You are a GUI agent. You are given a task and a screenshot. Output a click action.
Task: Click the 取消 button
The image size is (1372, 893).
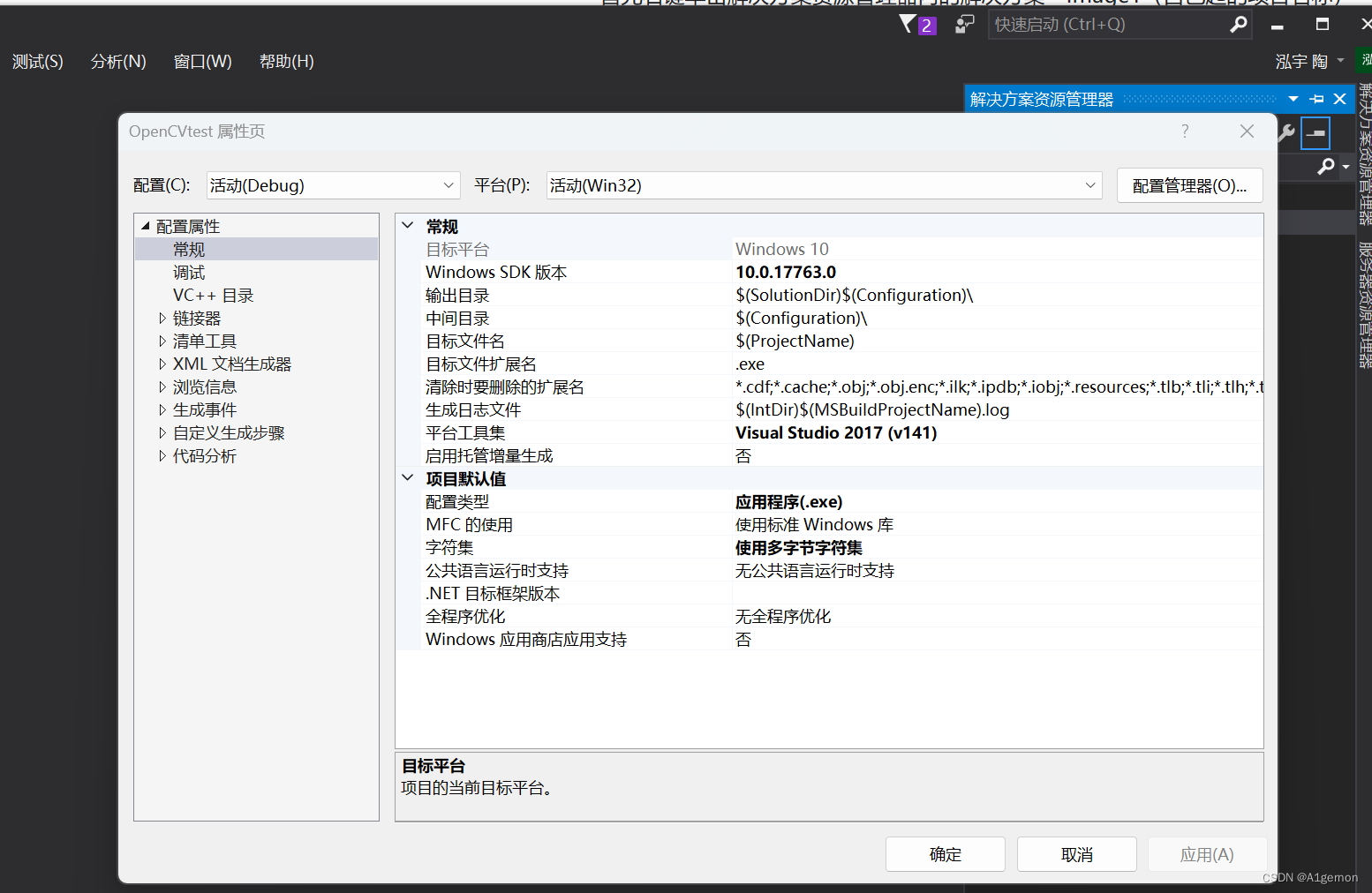[1077, 854]
